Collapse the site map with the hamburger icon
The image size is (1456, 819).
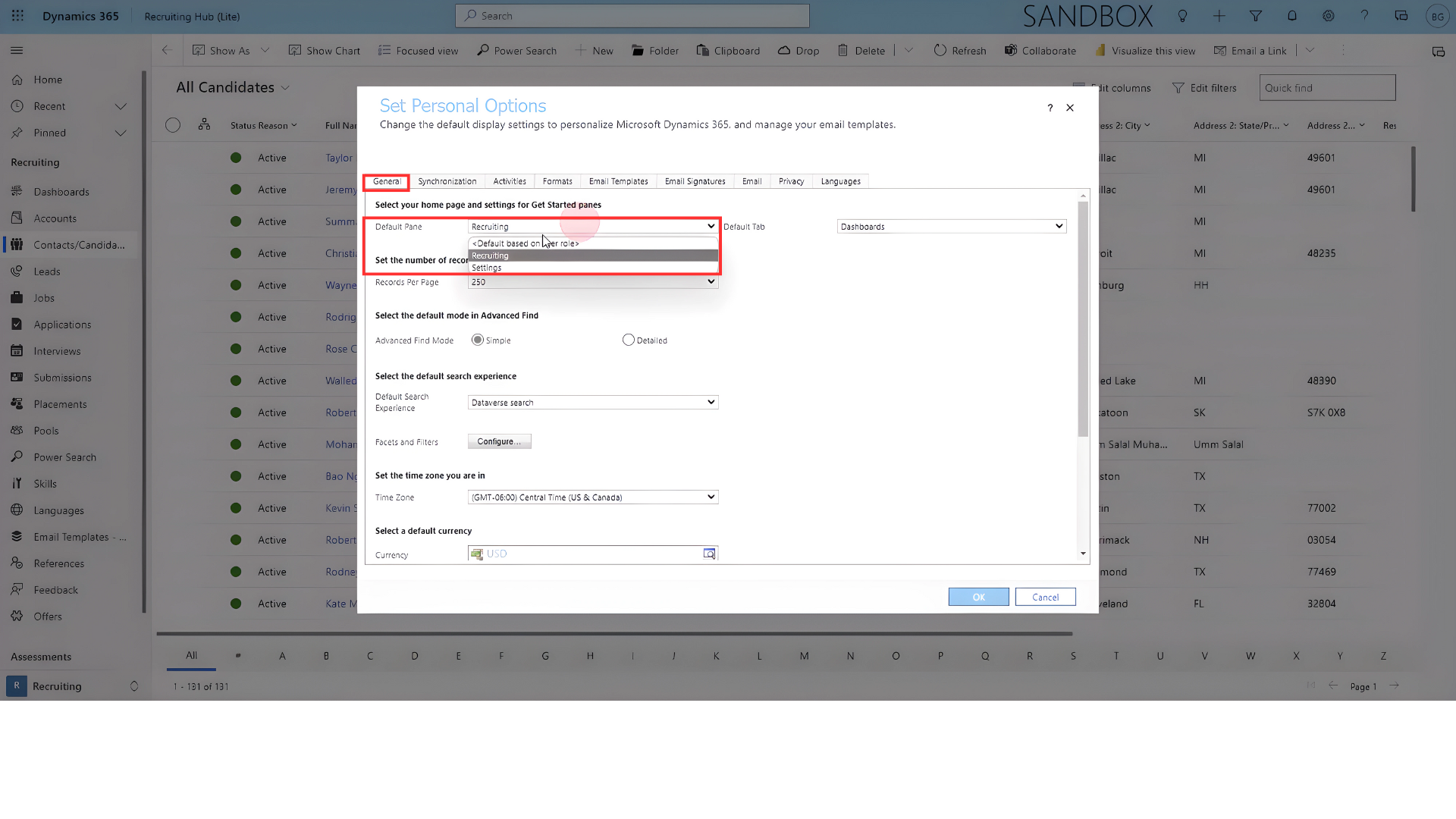17,51
